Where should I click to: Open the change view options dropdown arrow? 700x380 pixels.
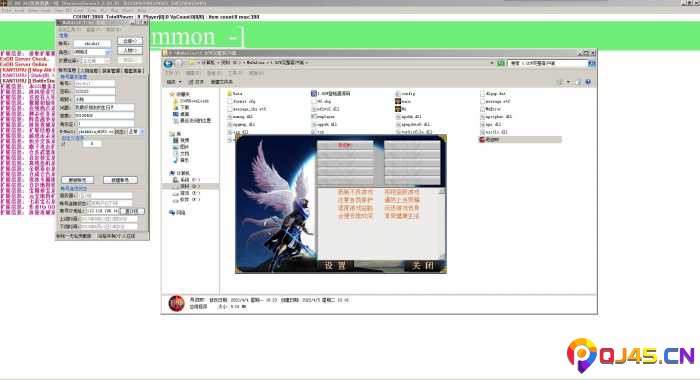pyautogui.click(x=568, y=82)
